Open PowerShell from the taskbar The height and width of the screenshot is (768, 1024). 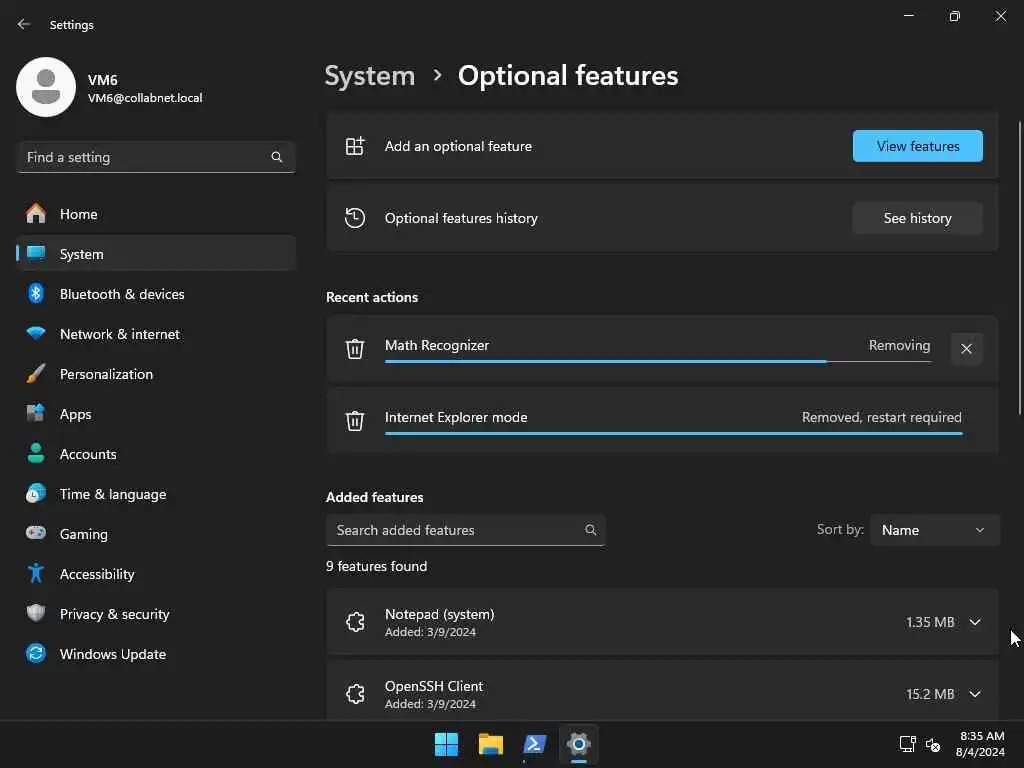[535, 744]
